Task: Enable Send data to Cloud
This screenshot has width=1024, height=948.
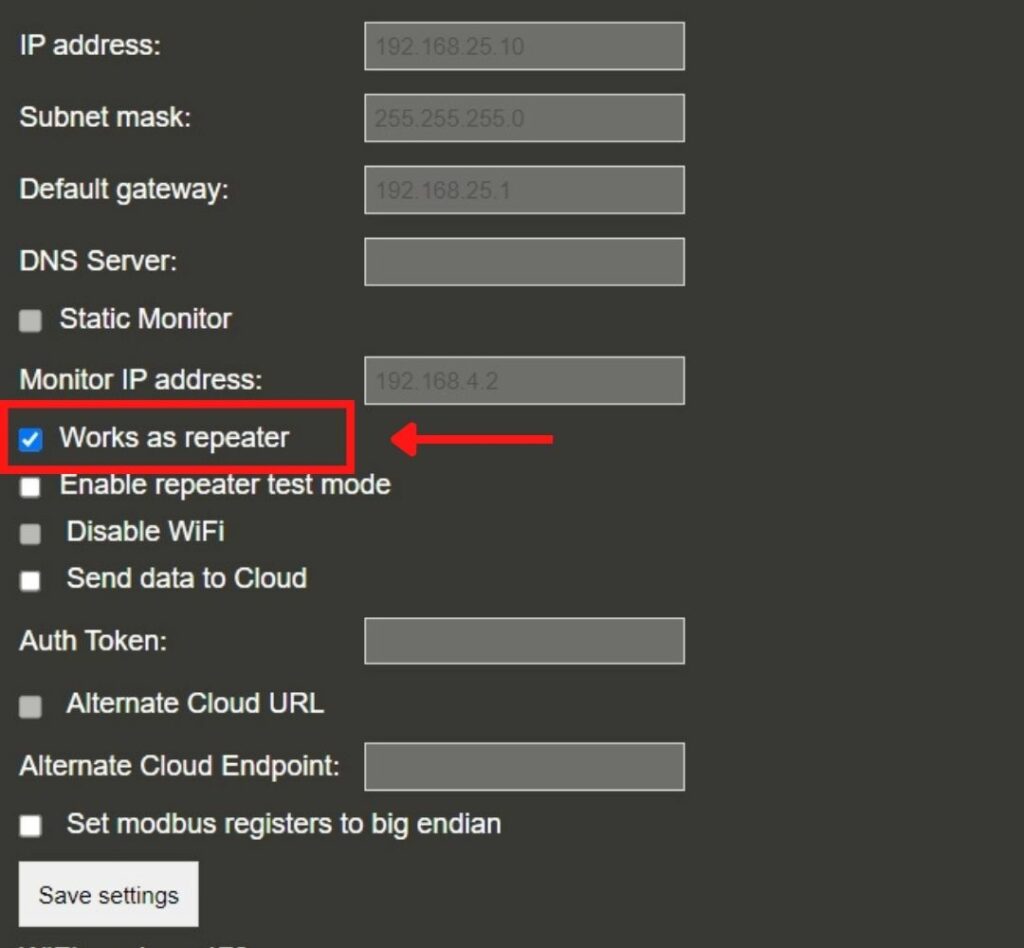Action: [x=29, y=580]
